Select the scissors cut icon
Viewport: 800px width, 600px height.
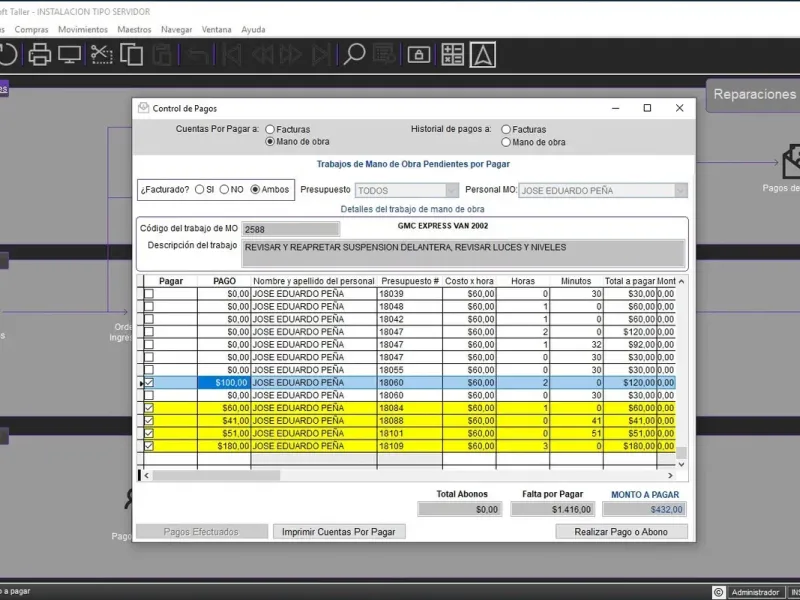pos(101,54)
